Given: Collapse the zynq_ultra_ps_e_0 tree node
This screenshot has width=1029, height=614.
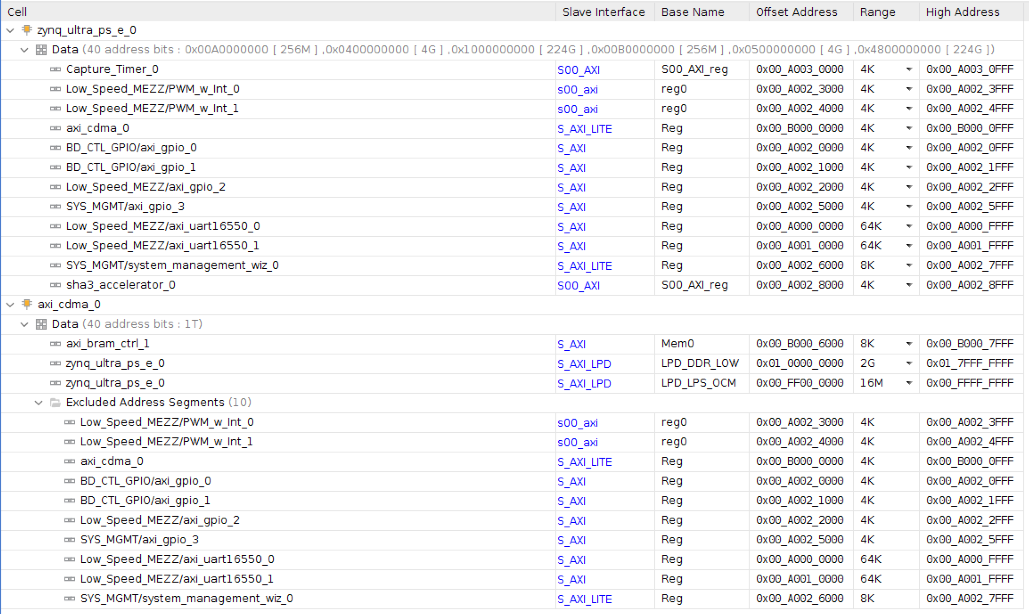Looking at the screenshot, I should 11,30.
